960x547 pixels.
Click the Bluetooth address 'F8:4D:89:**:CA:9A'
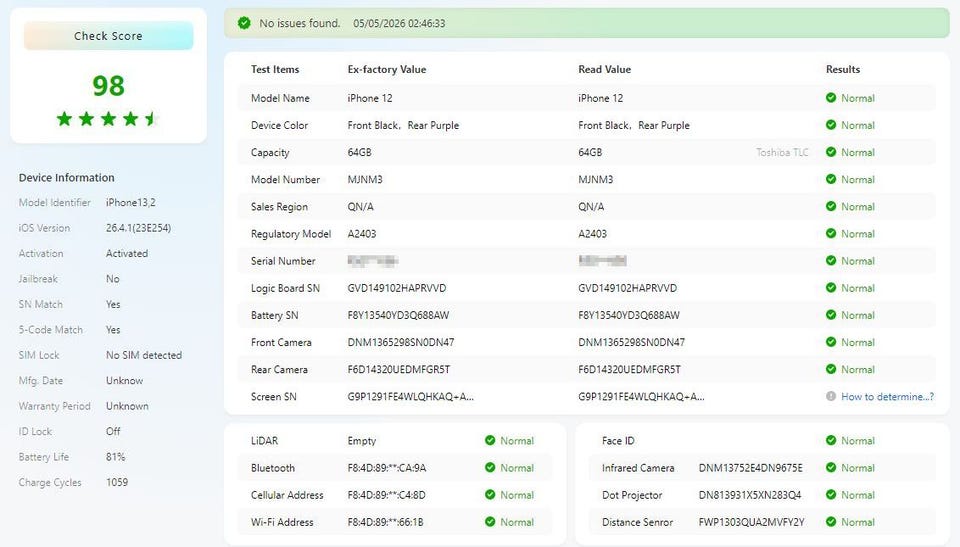click(387, 468)
